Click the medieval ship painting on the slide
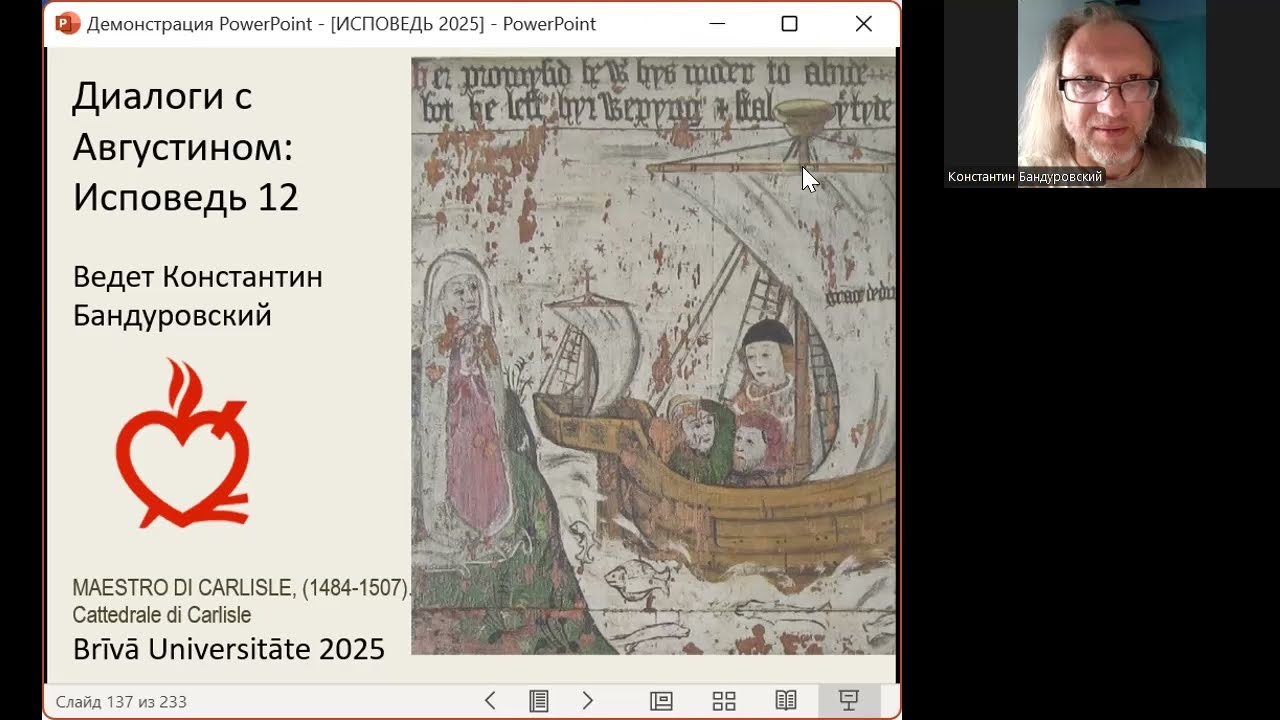1280x720 pixels. 653,356
